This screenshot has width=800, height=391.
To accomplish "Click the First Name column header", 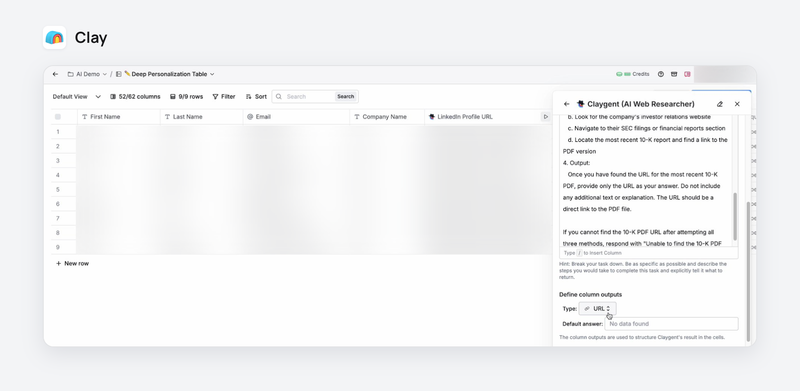I will coord(118,117).
